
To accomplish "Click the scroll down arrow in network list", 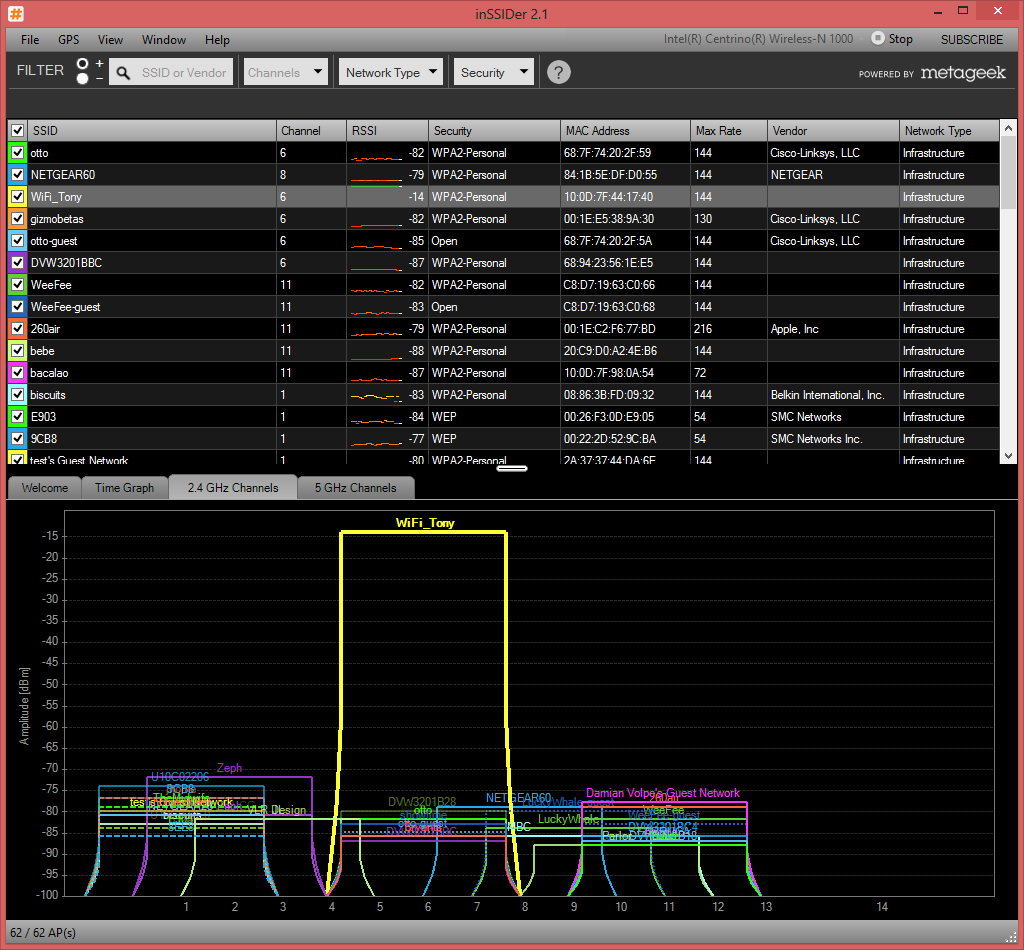I will pyautogui.click(x=1008, y=456).
